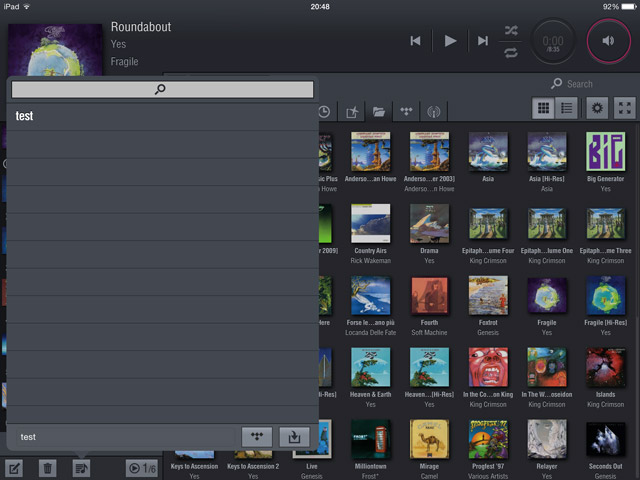Screen dimensions: 640x480
Task: Switch library to list view
Action: (x=566, y=109)
